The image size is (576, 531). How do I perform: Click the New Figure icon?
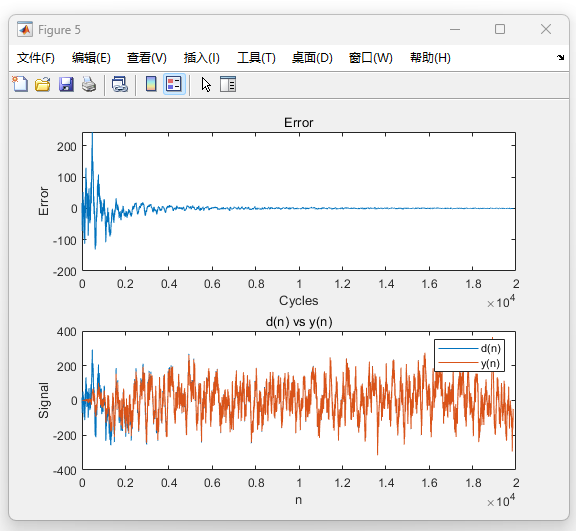(20, 84)
